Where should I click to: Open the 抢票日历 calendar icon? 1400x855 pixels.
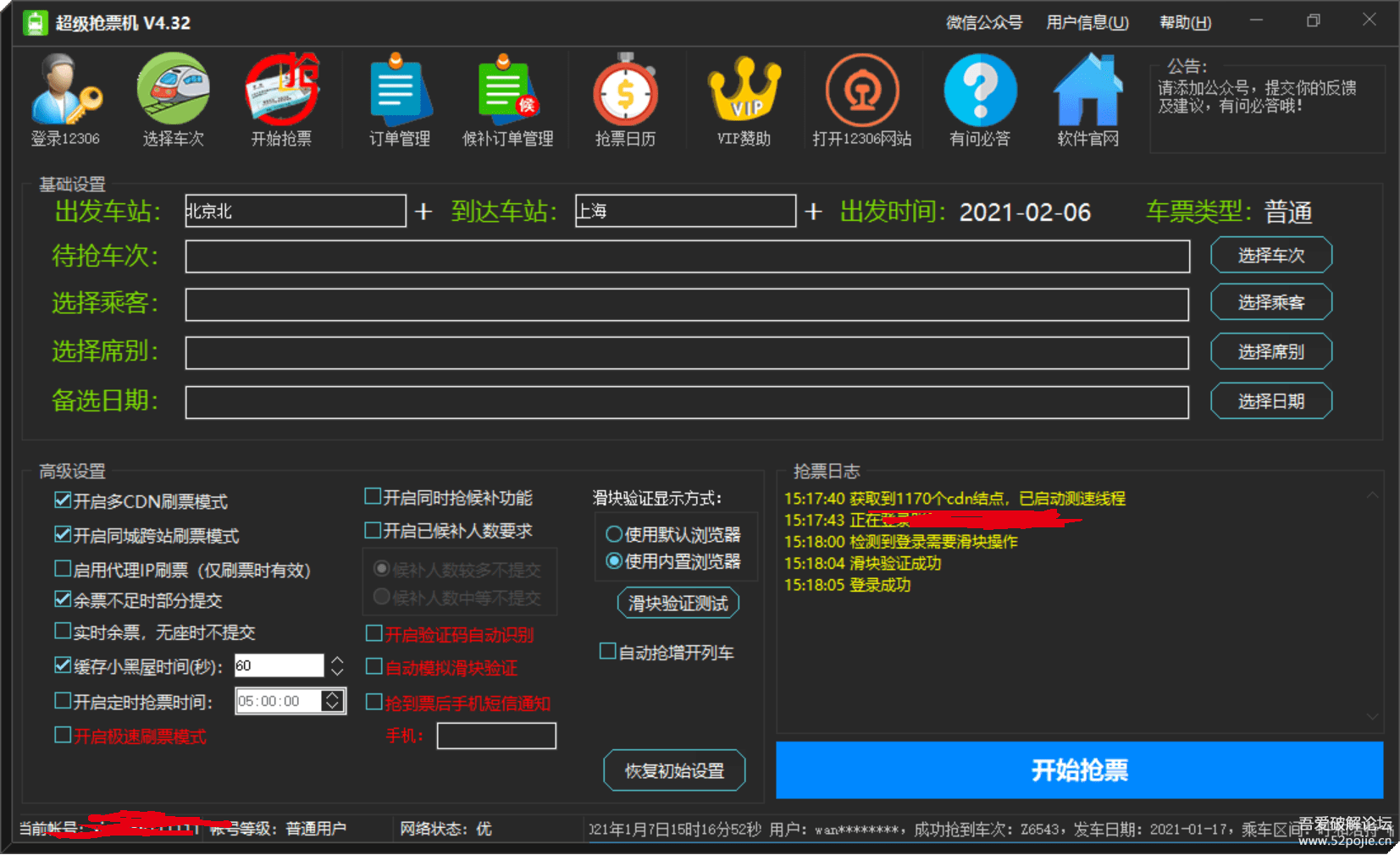tap(625, 90)
